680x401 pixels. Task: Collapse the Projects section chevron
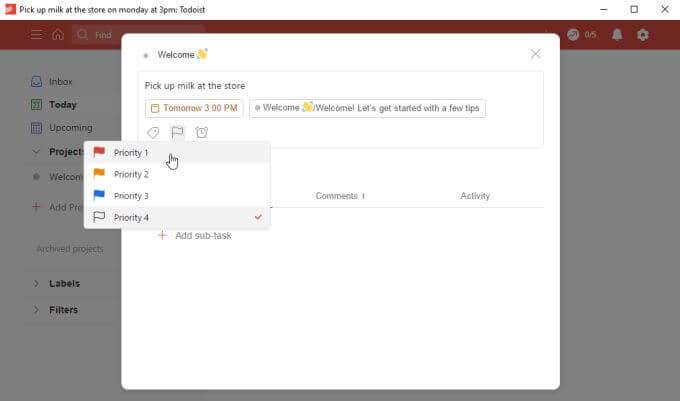click(36, 152)
